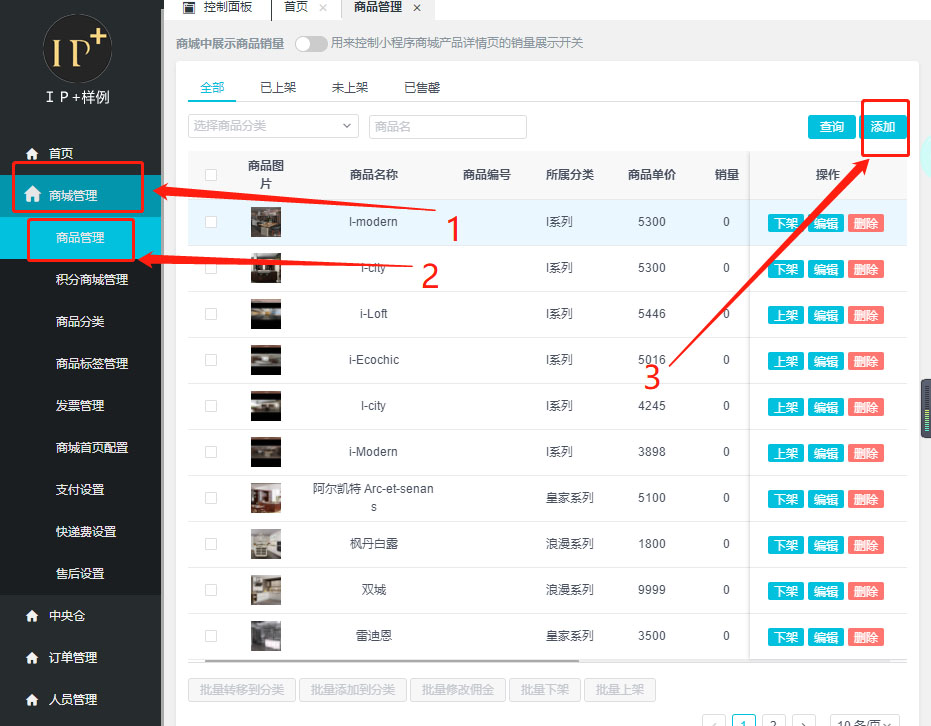Click the 中央仓 sidebar icon
Image resolution: width=931 pixels, height=726 pixels.
tap(32, 616)
